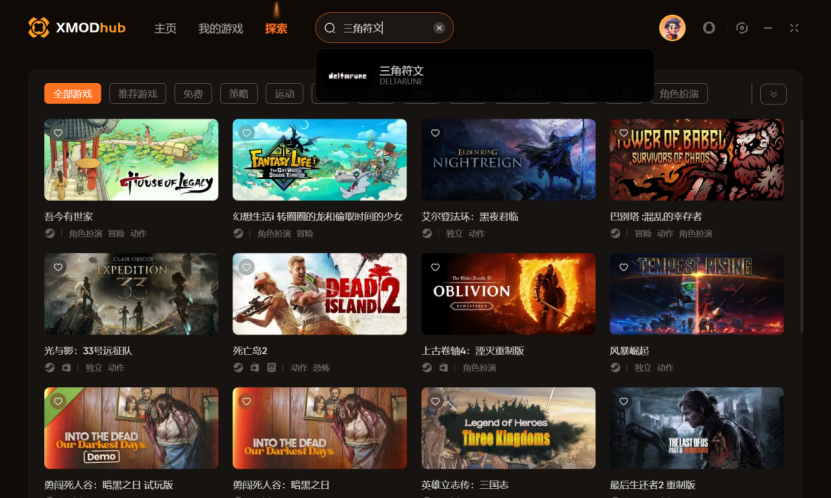Viewport: 831px width, 498px height.
Task: Click Steam icon under 光与影：33号远征队
Action: pos(50,367)
